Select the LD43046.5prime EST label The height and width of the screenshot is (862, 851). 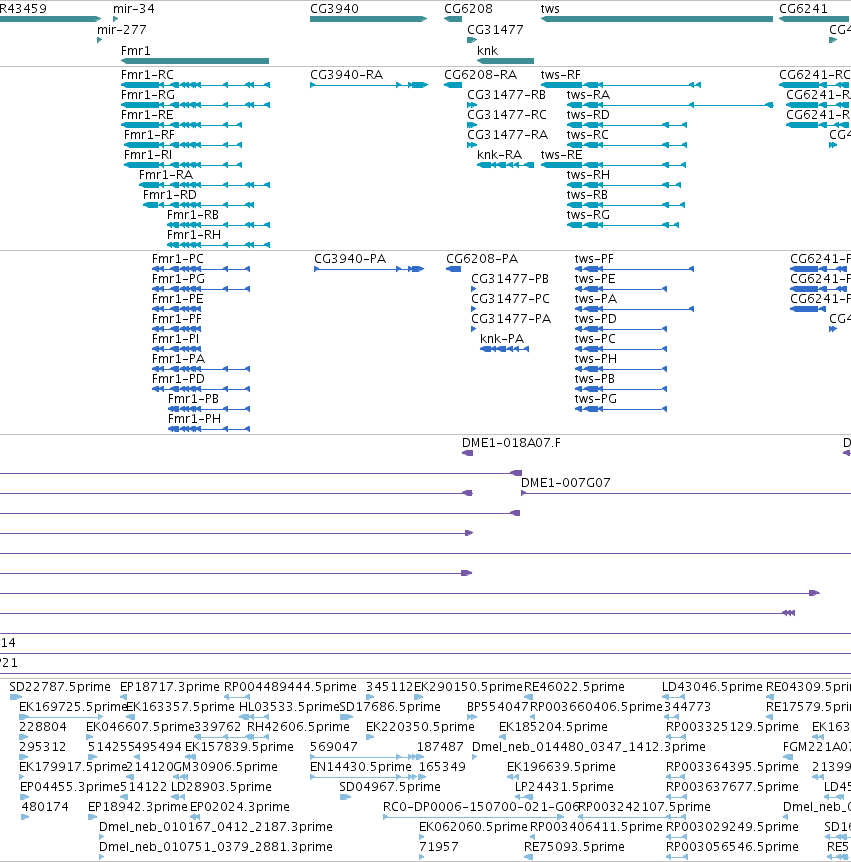[712, 687]
